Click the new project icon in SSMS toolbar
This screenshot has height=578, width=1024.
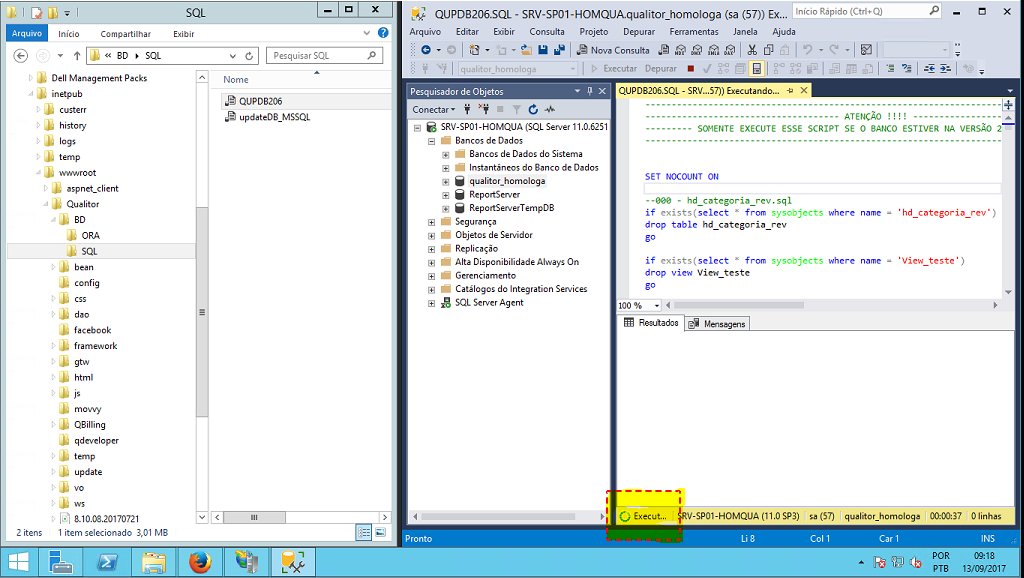(475, 50)
